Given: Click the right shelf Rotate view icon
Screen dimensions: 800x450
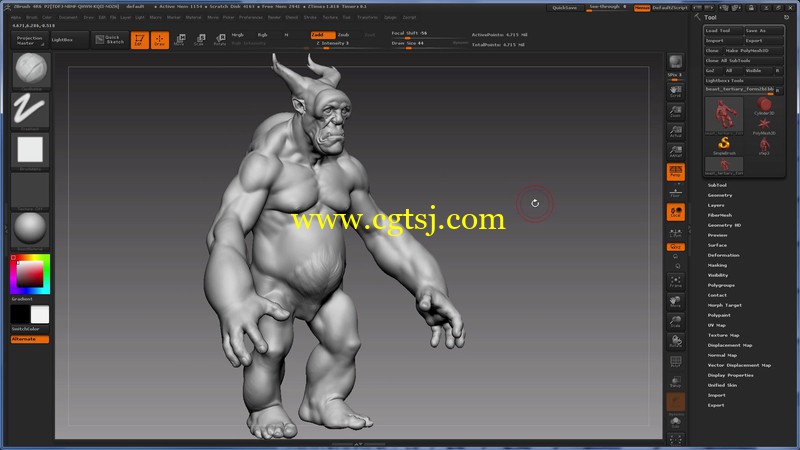Looking at the screenshot, I should point(676,341).
